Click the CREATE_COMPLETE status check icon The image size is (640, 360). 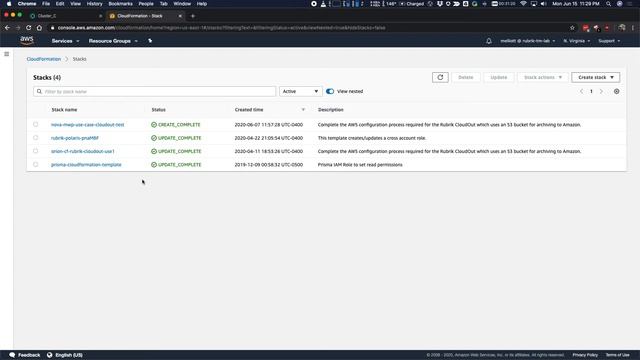pyautogui.click(x=154, y=124)
